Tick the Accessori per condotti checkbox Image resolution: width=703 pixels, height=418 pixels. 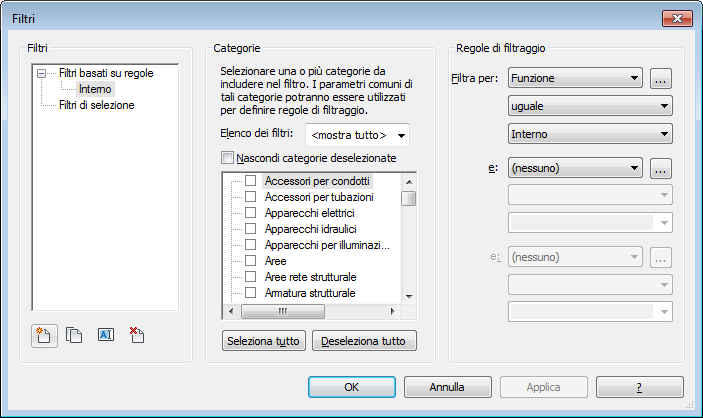click(x=251, y=182)
